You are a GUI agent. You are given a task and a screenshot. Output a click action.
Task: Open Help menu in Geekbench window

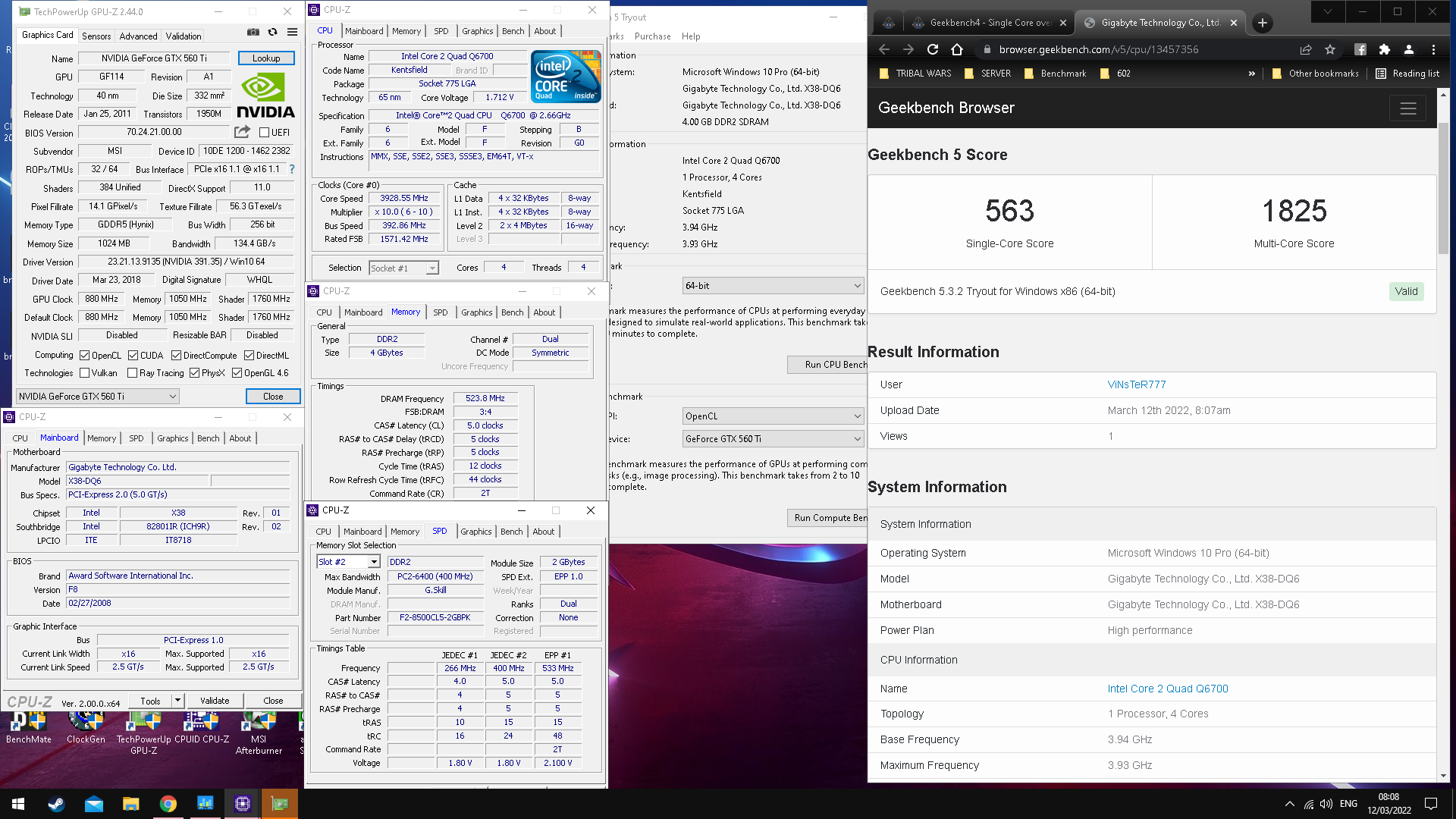(691, 36)
